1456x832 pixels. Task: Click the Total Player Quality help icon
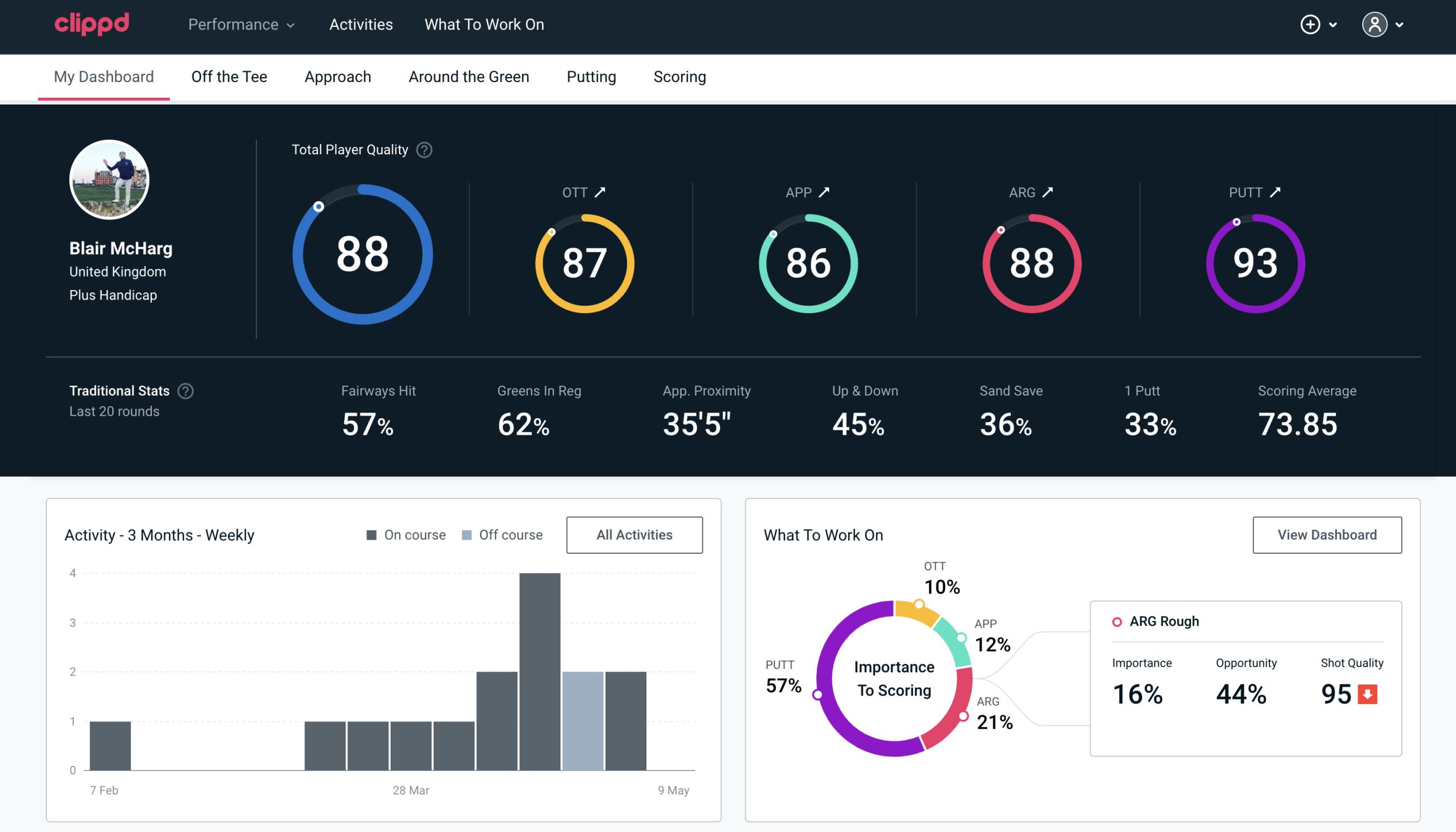(x=422, y=149)
